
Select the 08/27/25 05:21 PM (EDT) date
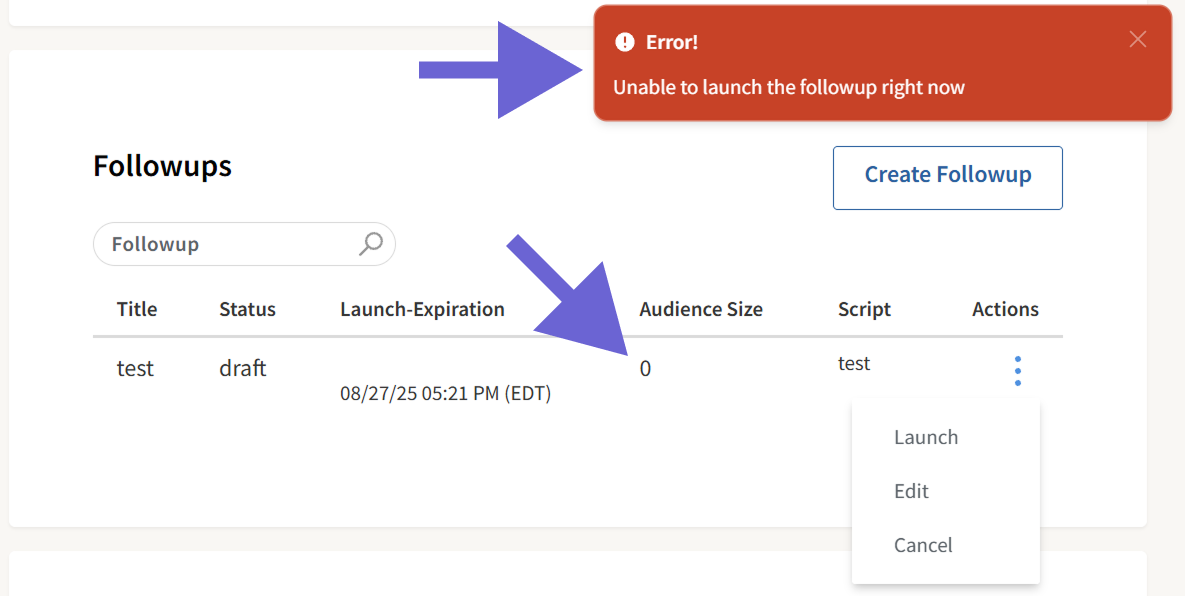tap(446, 394)
